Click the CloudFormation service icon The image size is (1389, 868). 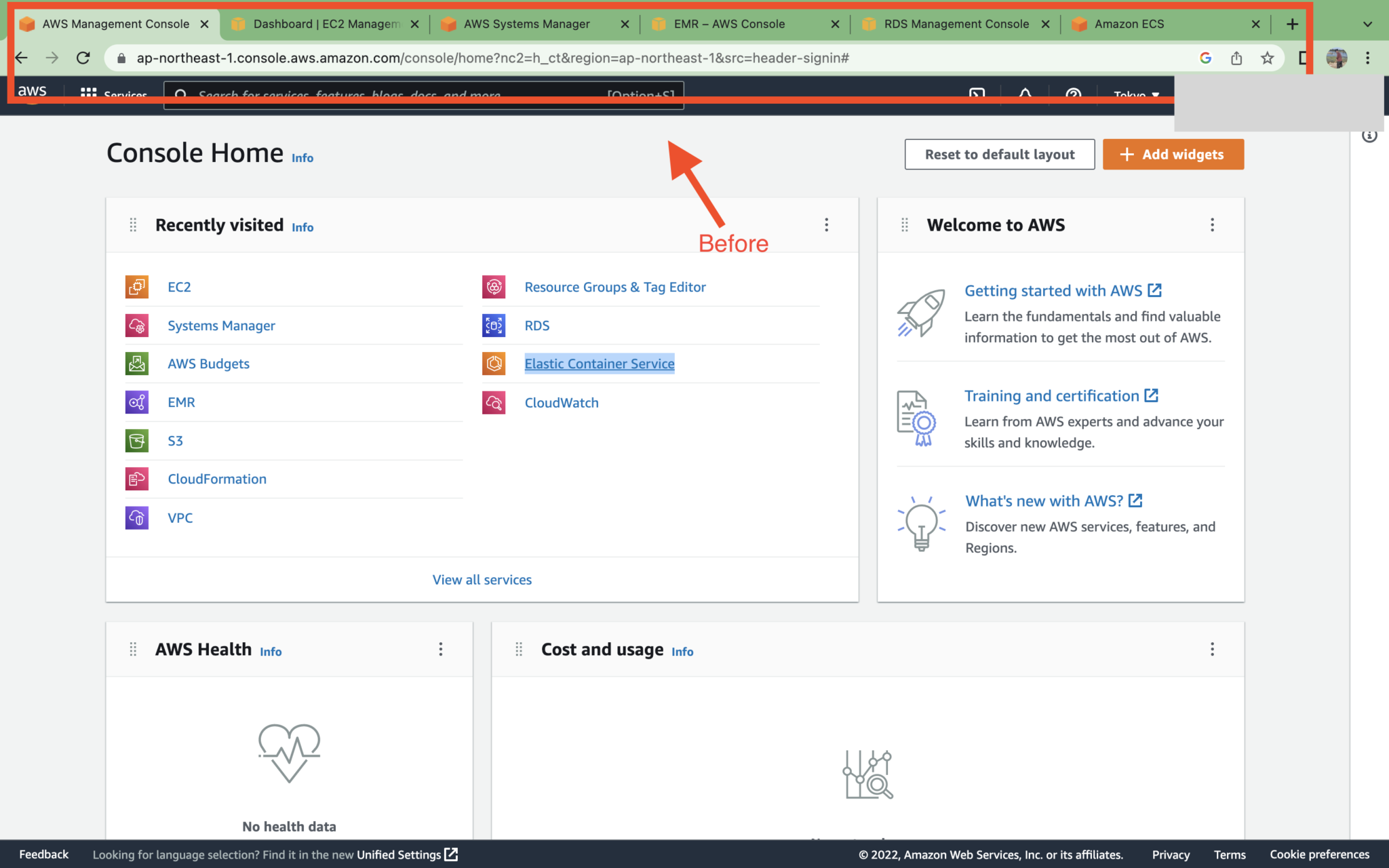point(136,479)
